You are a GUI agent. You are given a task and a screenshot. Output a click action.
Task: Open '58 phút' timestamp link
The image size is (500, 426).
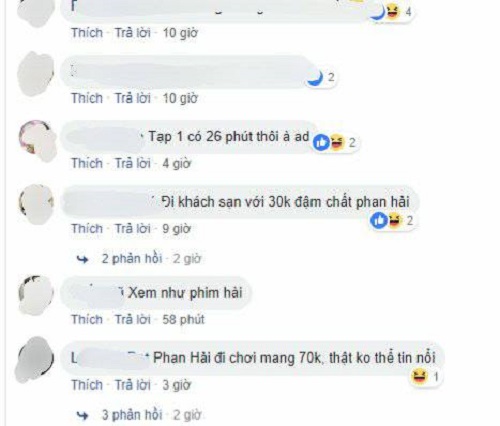point(183,319)
